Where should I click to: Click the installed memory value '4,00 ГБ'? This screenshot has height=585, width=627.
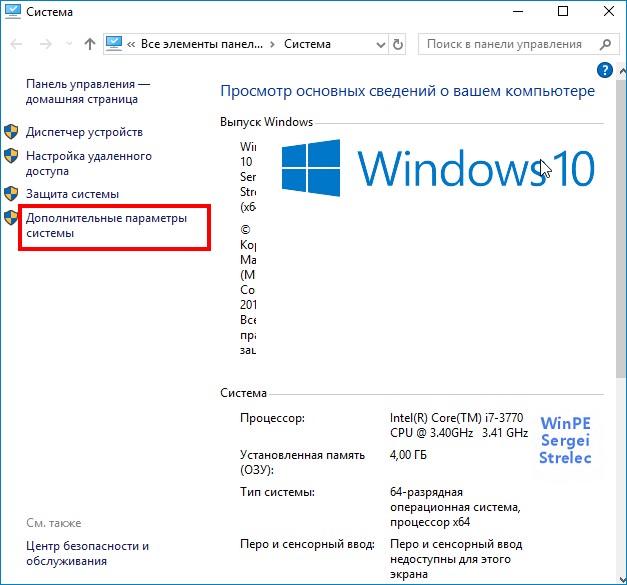(x=408, y=455)
